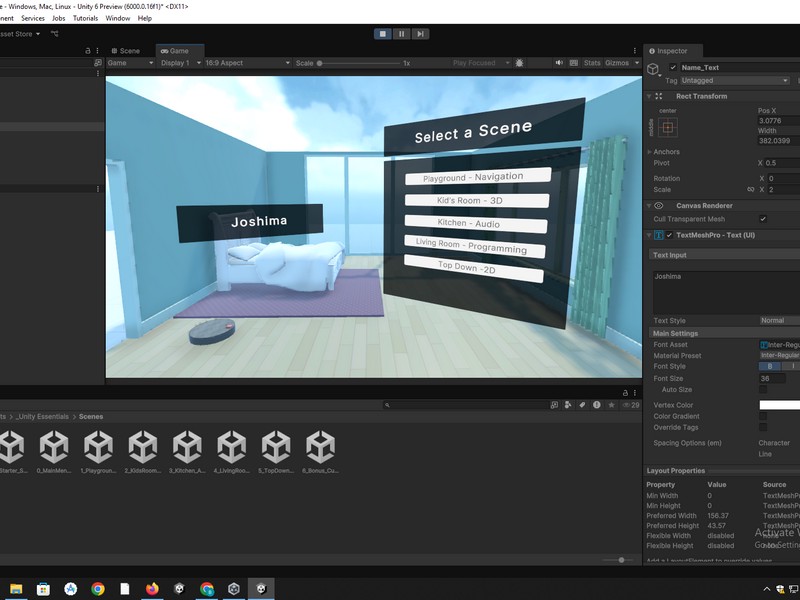Image resolution: width=800 pixels, height=600 pixels.
Task: Expand the Anchors foldout
Action: (x=650, y=152)
